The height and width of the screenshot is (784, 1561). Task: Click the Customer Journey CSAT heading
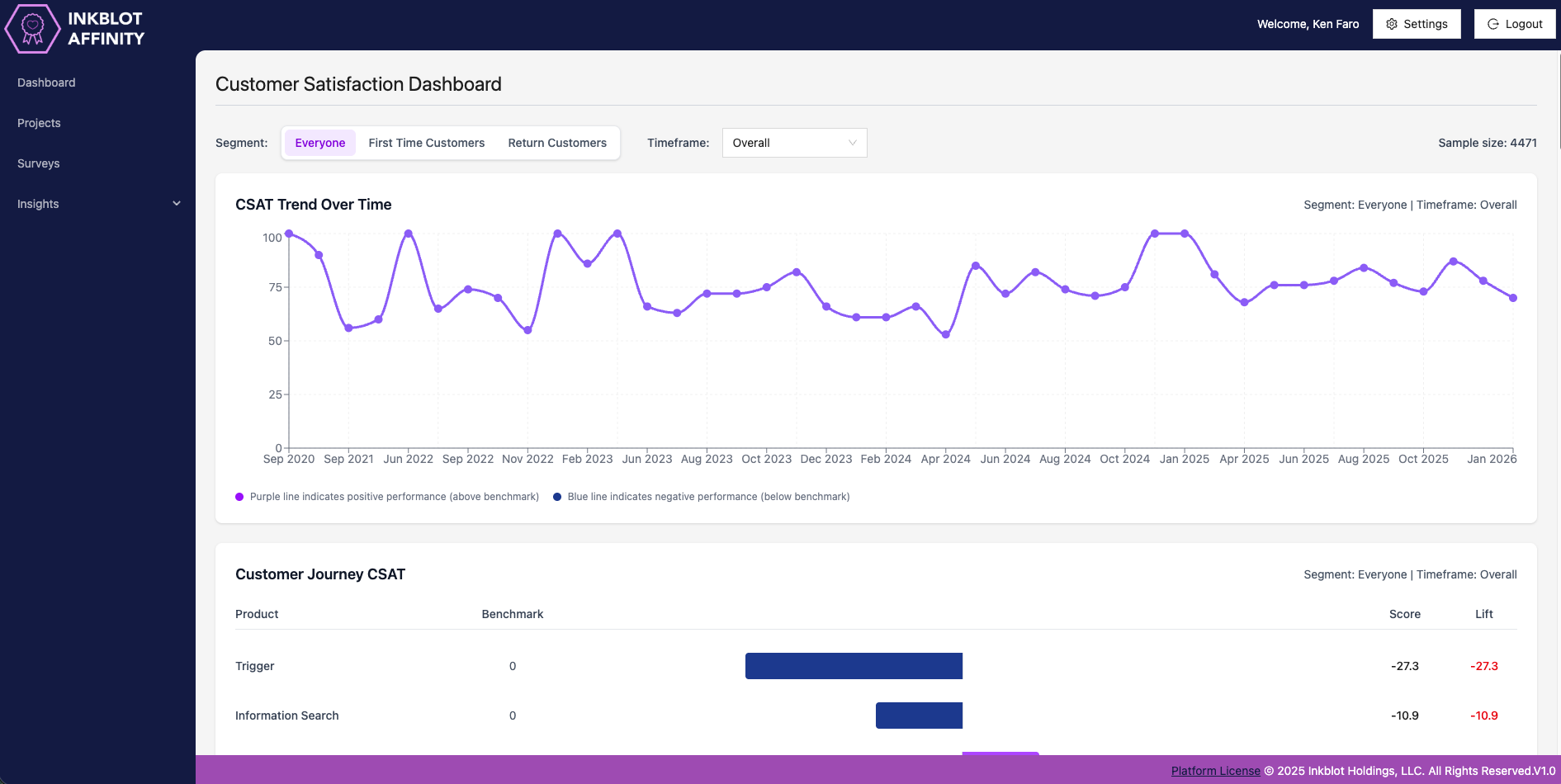click(x=320, y=574)
